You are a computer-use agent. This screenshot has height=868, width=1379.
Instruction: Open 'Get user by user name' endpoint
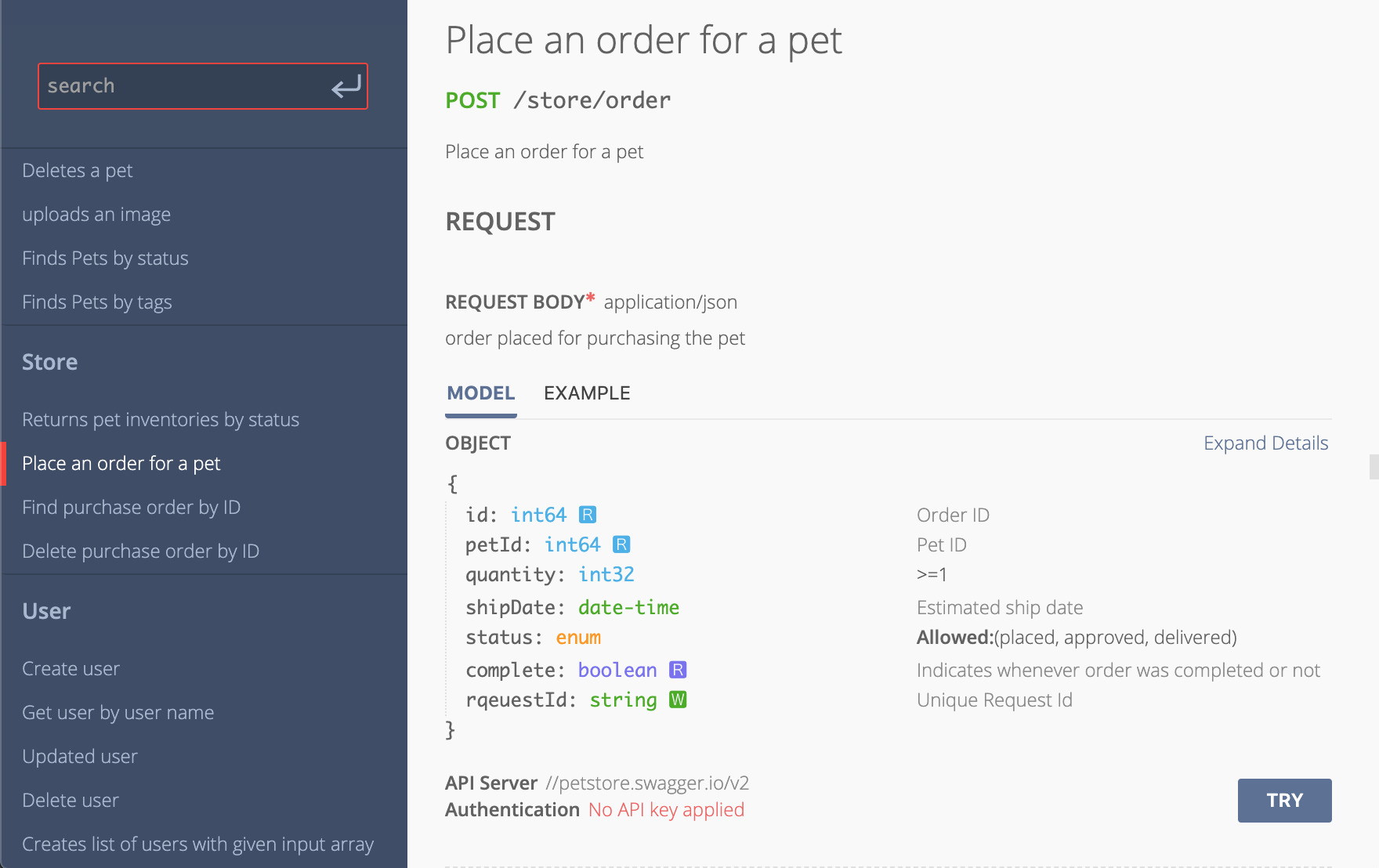118,713
